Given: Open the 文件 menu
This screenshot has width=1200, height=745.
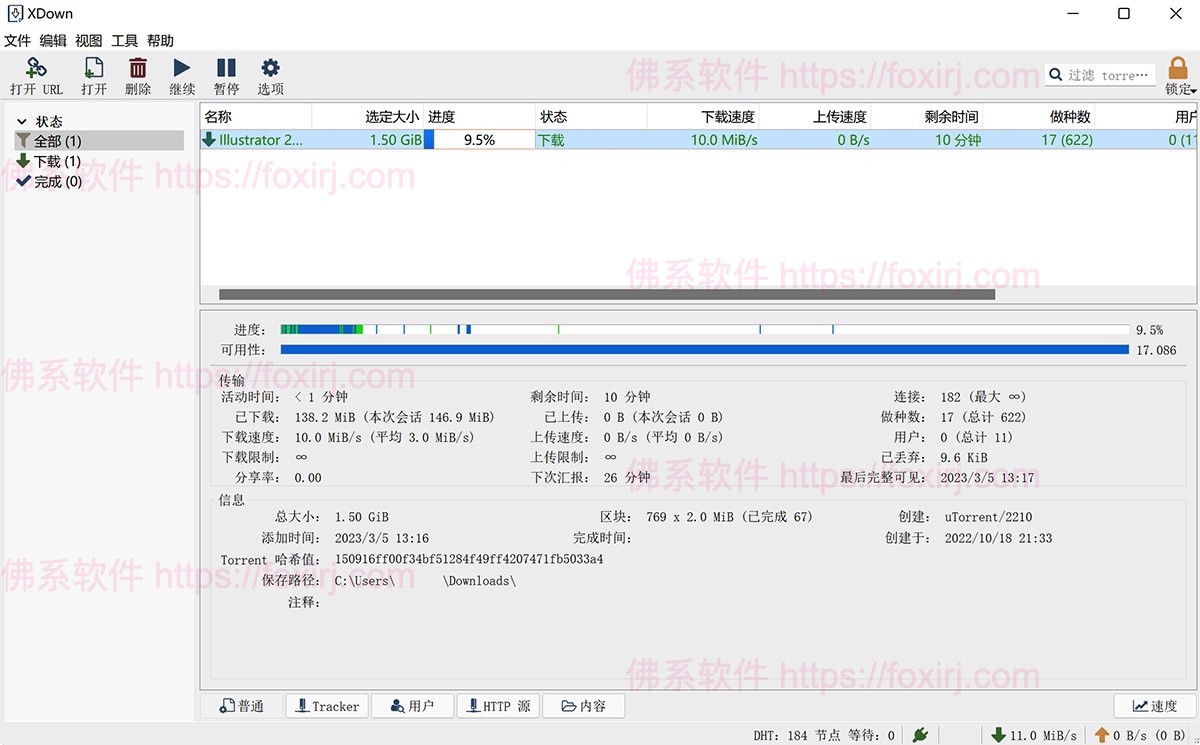Looking at the screenshot, I should (x=16, y=40).
